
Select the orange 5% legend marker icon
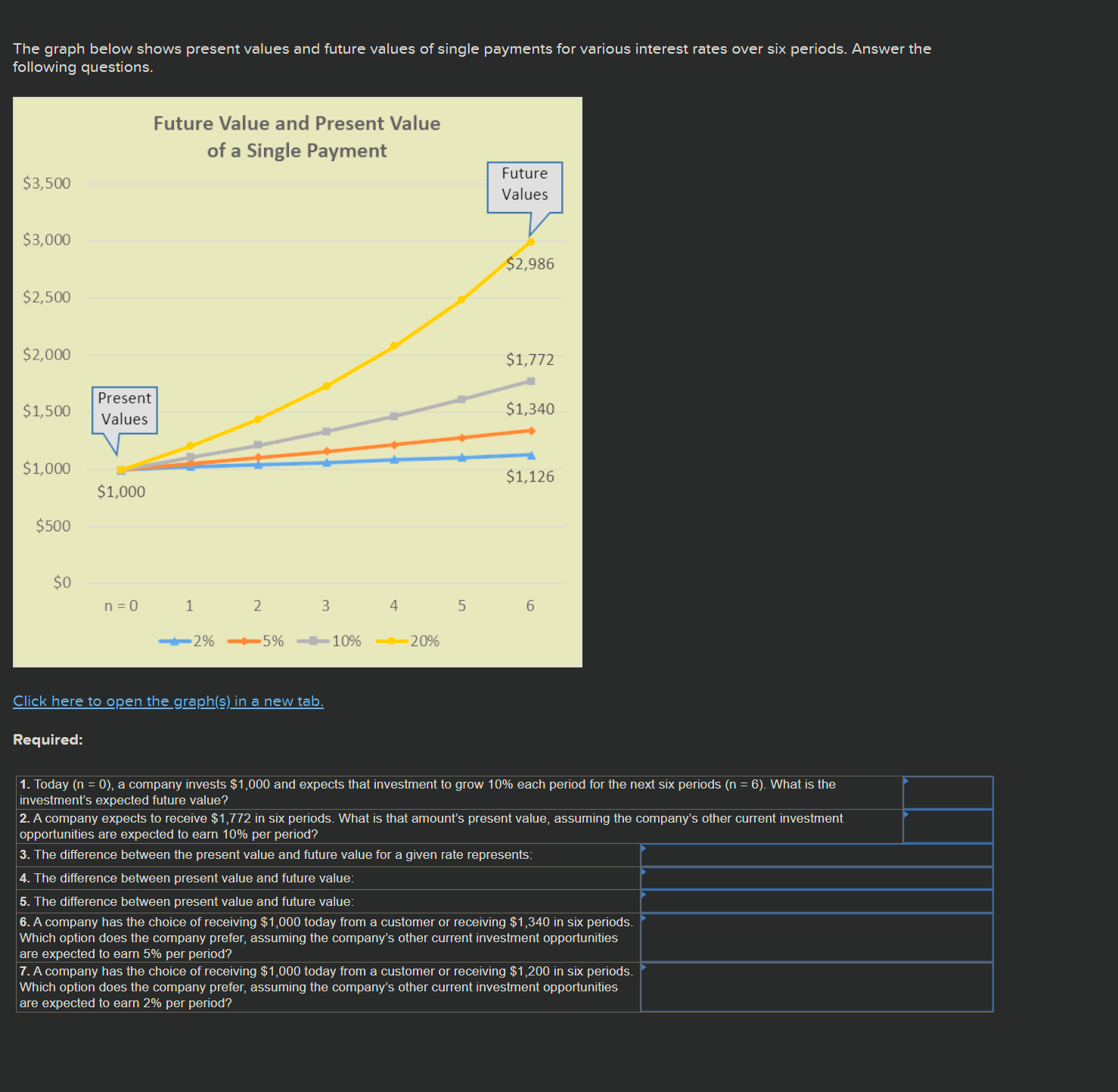(244, 640)
